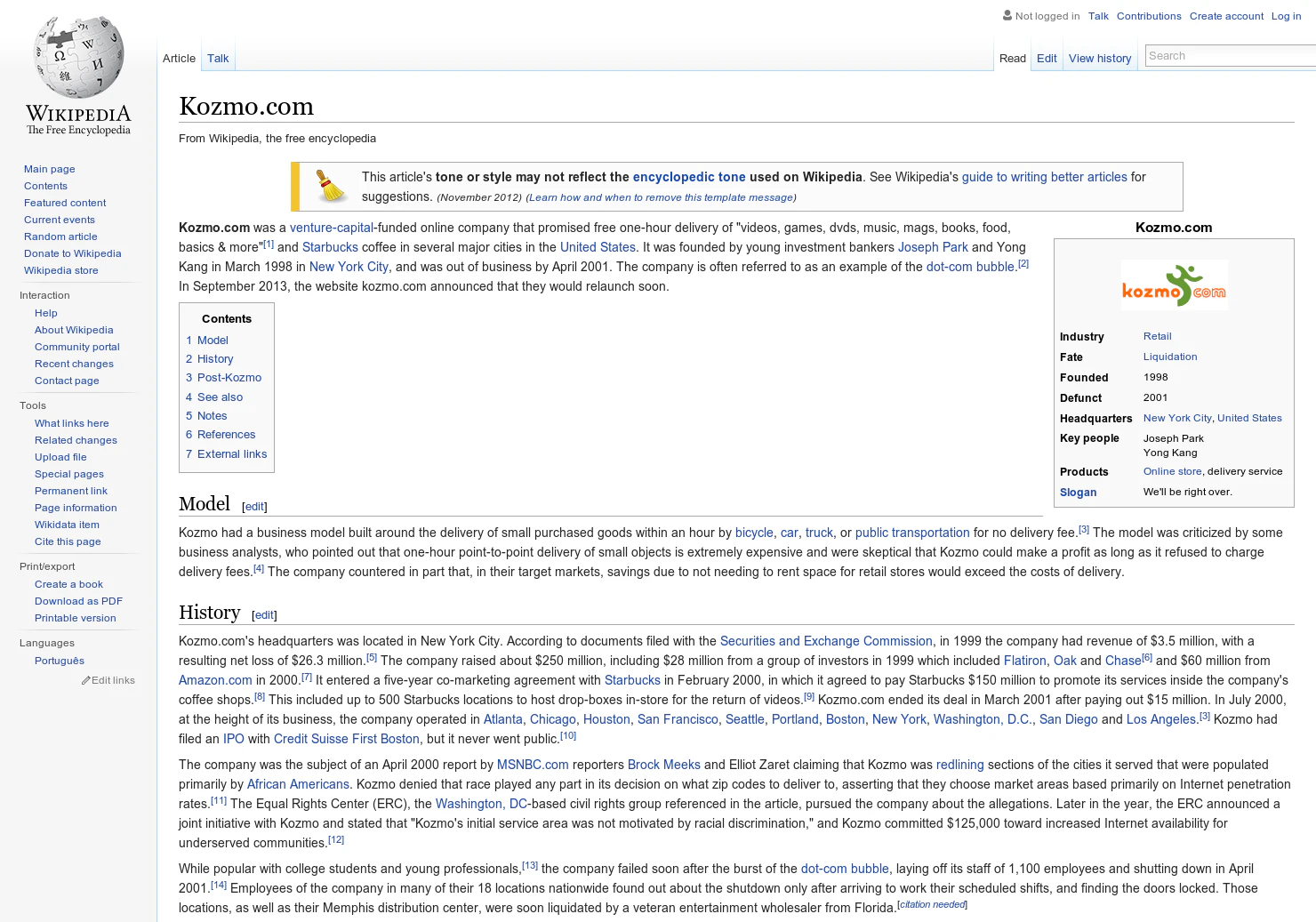Jump to 4 See also in Contents

[x=214, y=397]
